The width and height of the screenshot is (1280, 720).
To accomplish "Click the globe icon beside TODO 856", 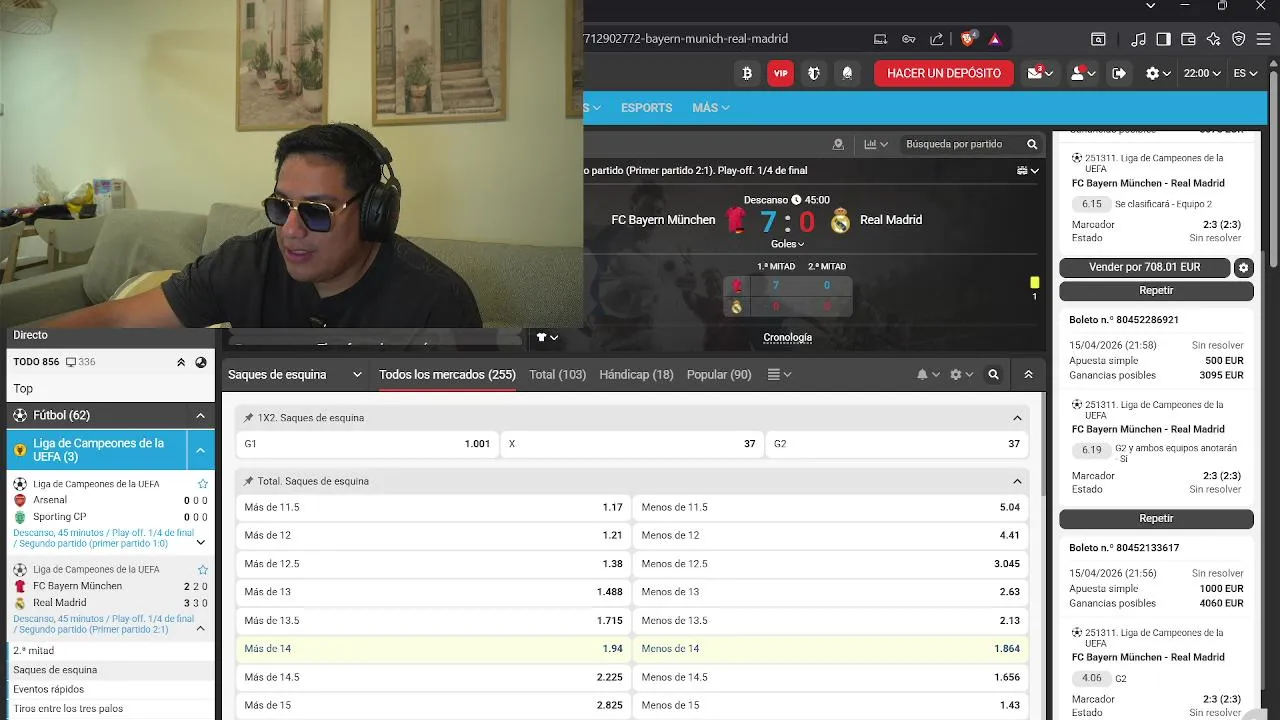I will 201,362.
